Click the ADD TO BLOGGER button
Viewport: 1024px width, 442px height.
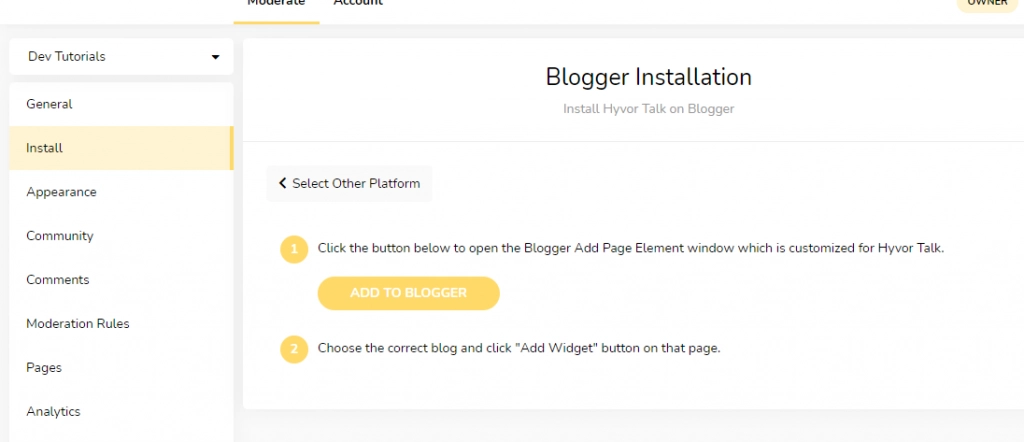408,293
